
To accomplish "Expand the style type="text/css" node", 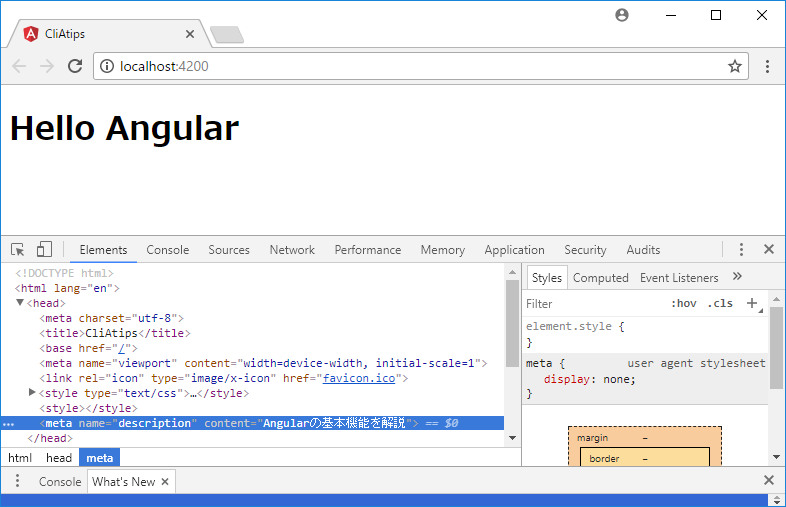I will pyautogui.click(x=32, y=392).
